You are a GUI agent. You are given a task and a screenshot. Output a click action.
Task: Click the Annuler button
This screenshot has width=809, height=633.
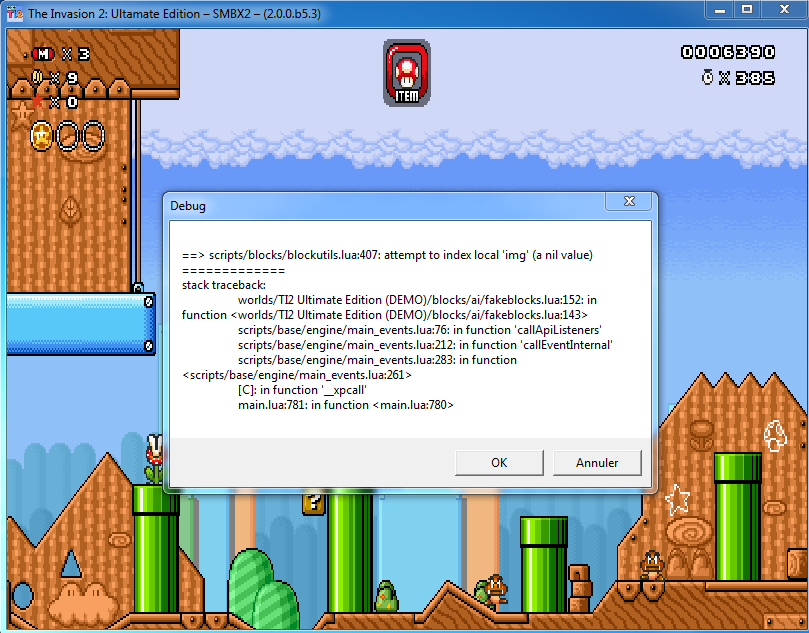(x=597, y=462)
